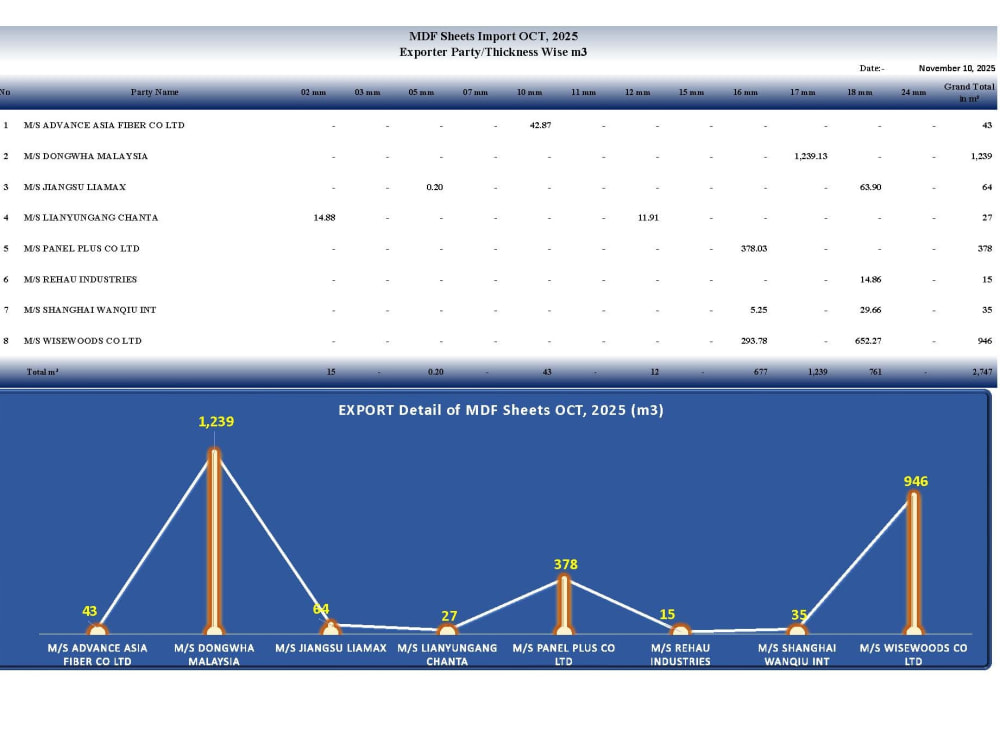Click the total value 761 for 18 mm
The height and width of the screenshot is (750, 1000).
pyautogui.click(x=875, y=372)
